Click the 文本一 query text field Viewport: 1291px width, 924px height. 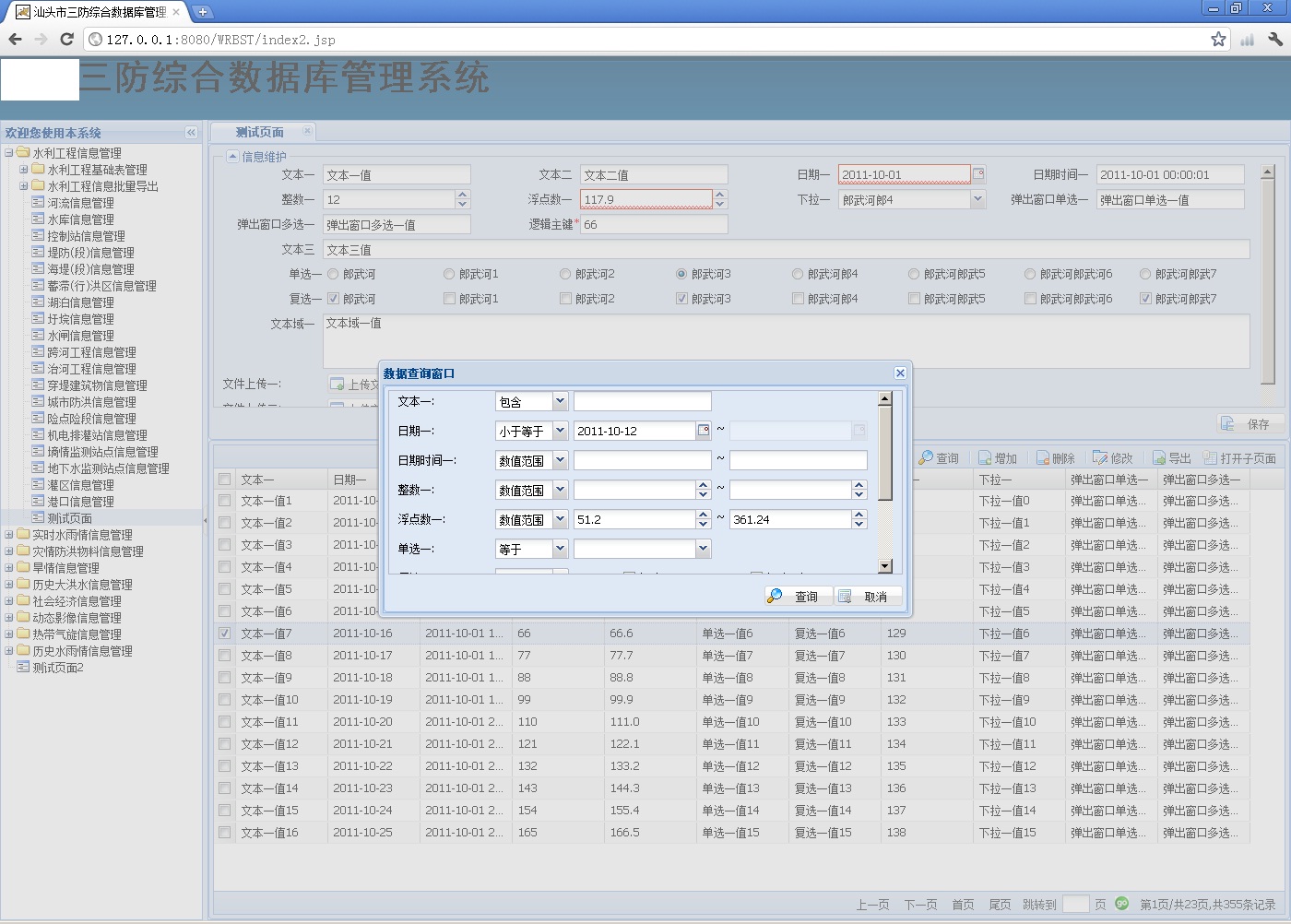643,401
